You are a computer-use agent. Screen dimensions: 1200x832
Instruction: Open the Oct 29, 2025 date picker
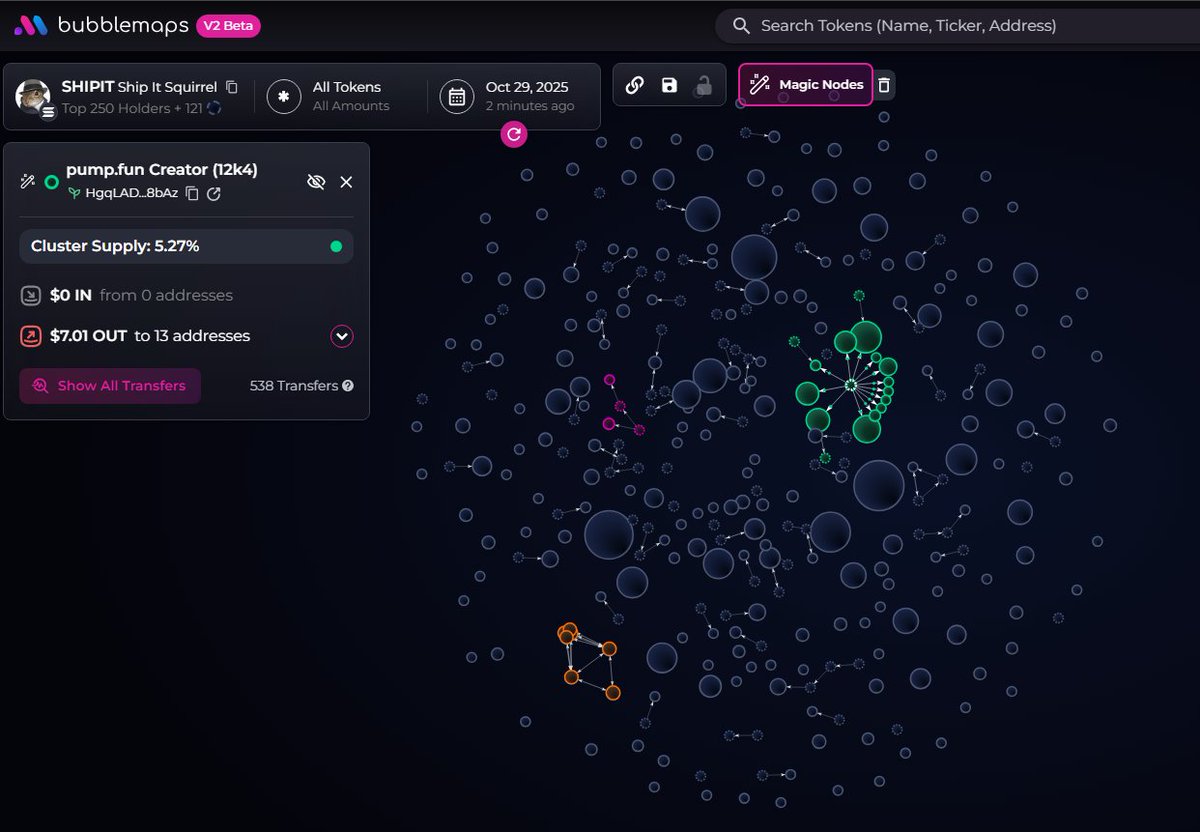(x=512, y=96)
